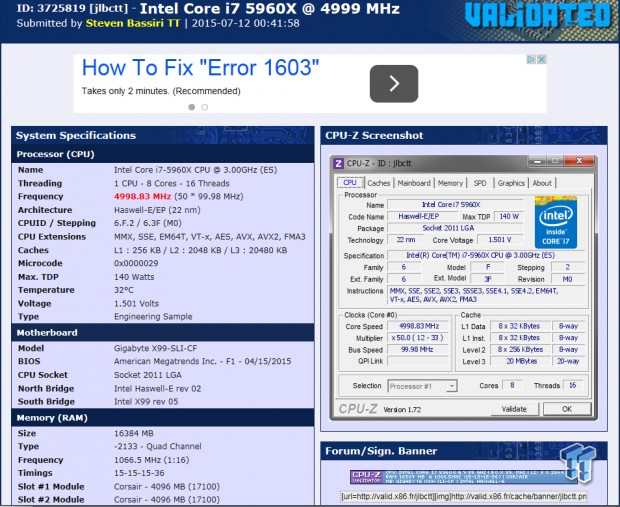Open the AdChoices triangle icon
The width and height of the screenshot is (620, 507).
531,60
